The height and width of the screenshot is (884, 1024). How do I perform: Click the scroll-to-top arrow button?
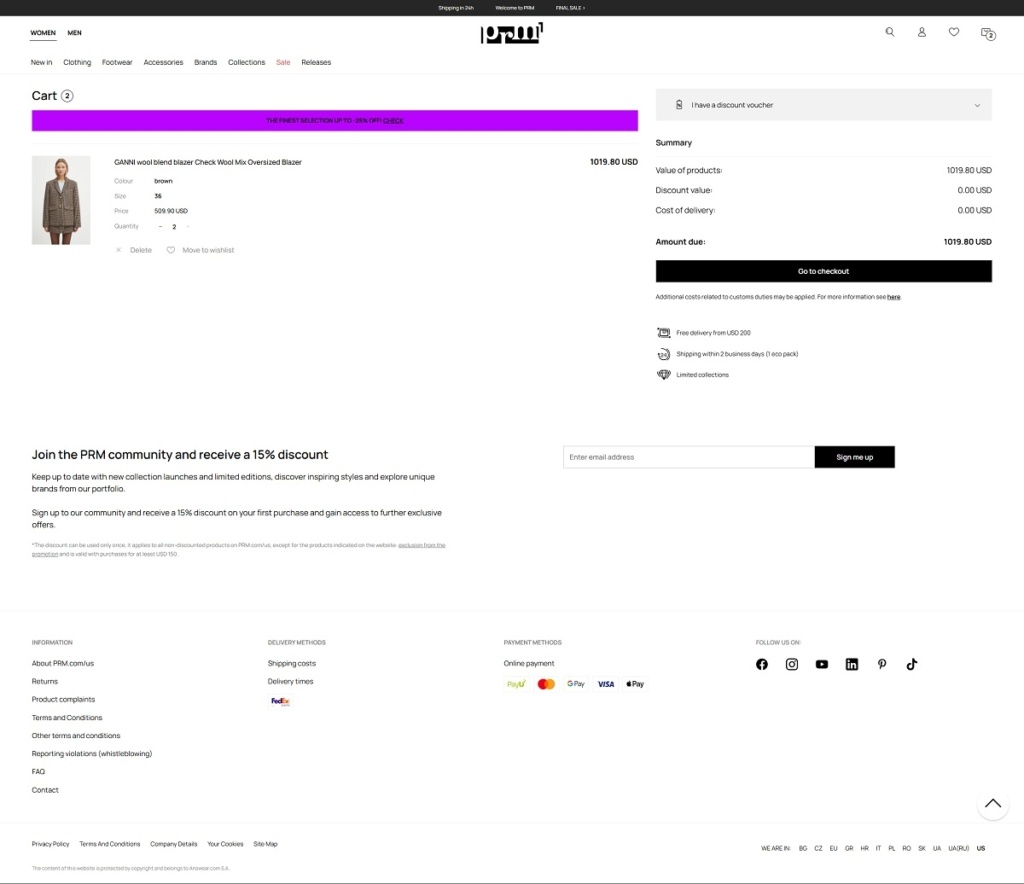(992, 803)
